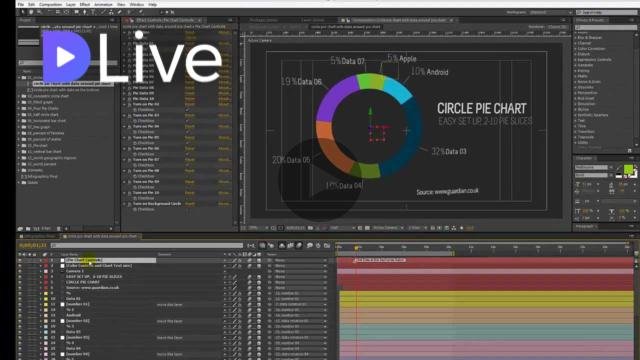Select the Hand tool
This screenshot has width=640, height=360.
pos(31,12)
